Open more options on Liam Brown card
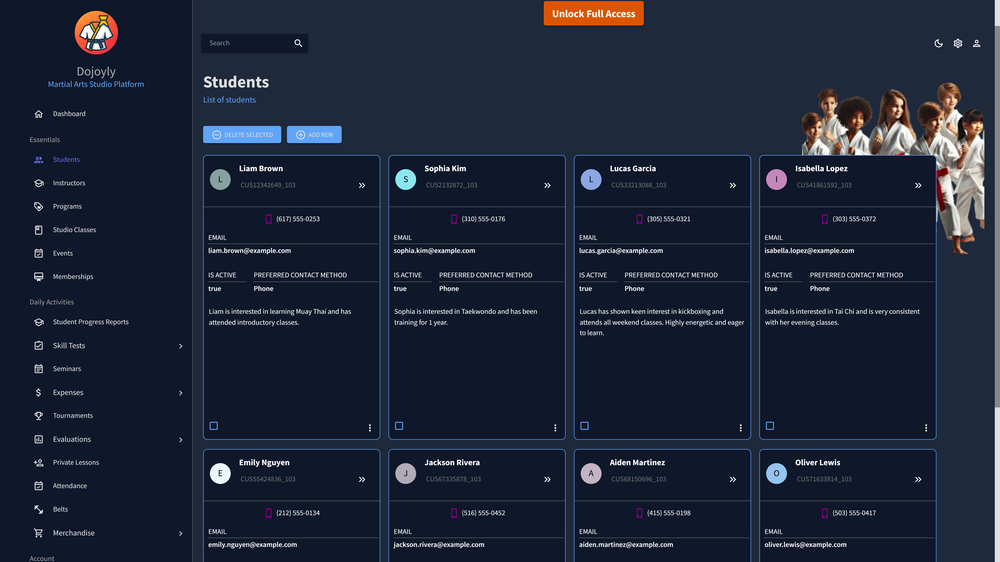Viewport: 1000px width, 562px height. click(x=370, y=428)
